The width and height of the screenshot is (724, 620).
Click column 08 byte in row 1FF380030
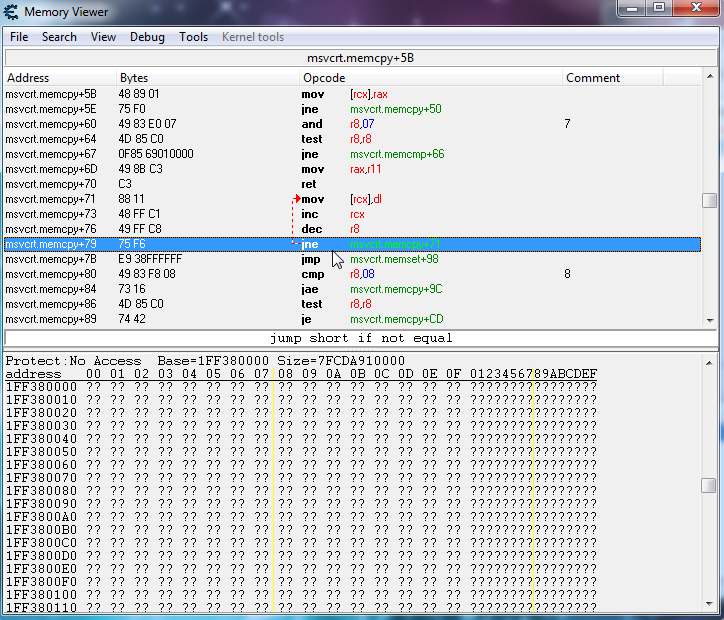pos(285,426)
